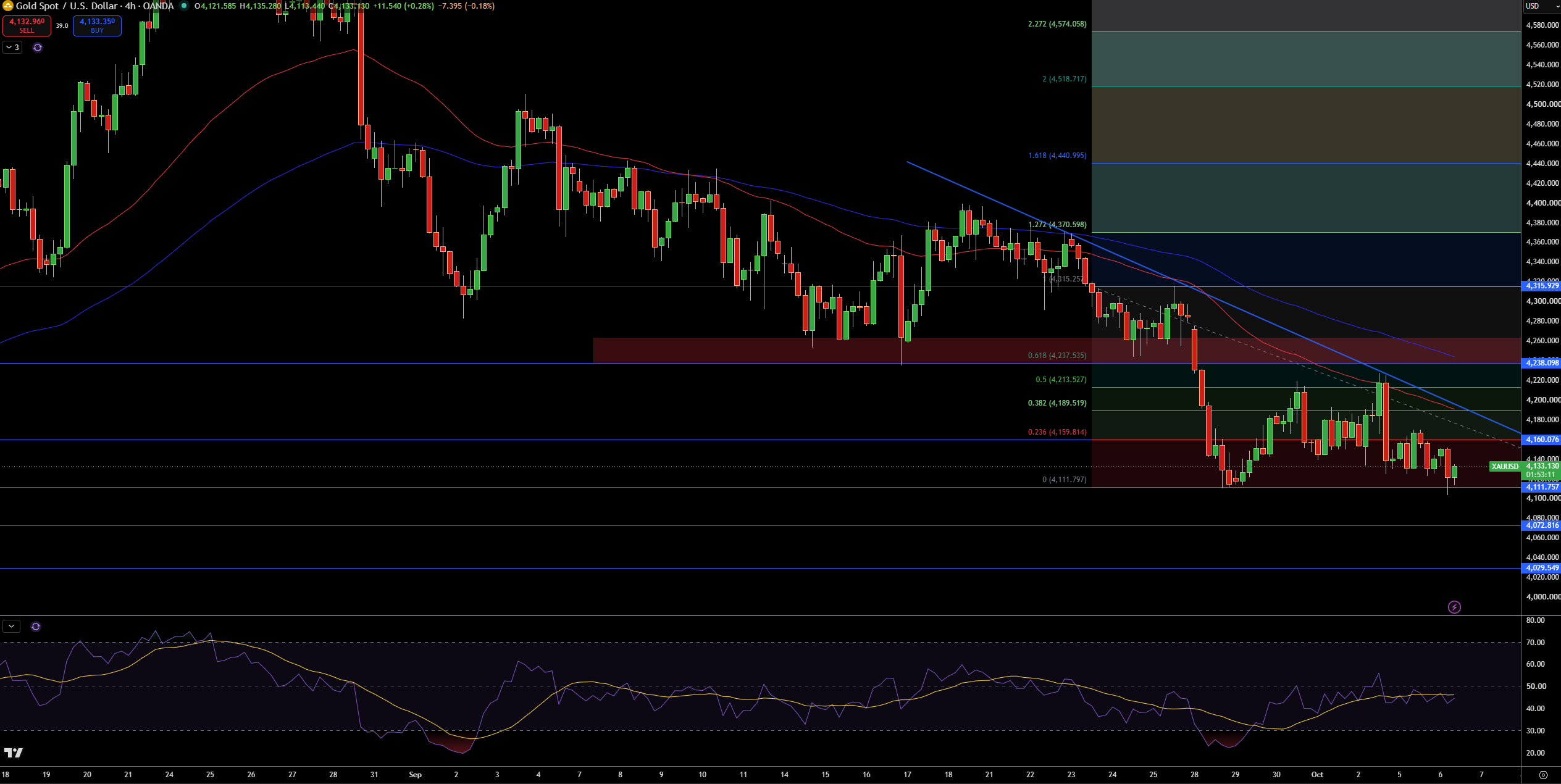Viewport: 1561px width, 784px height.
Task: Select the 4,029.549 horizontal line price label
Action: coord(1542,568)
